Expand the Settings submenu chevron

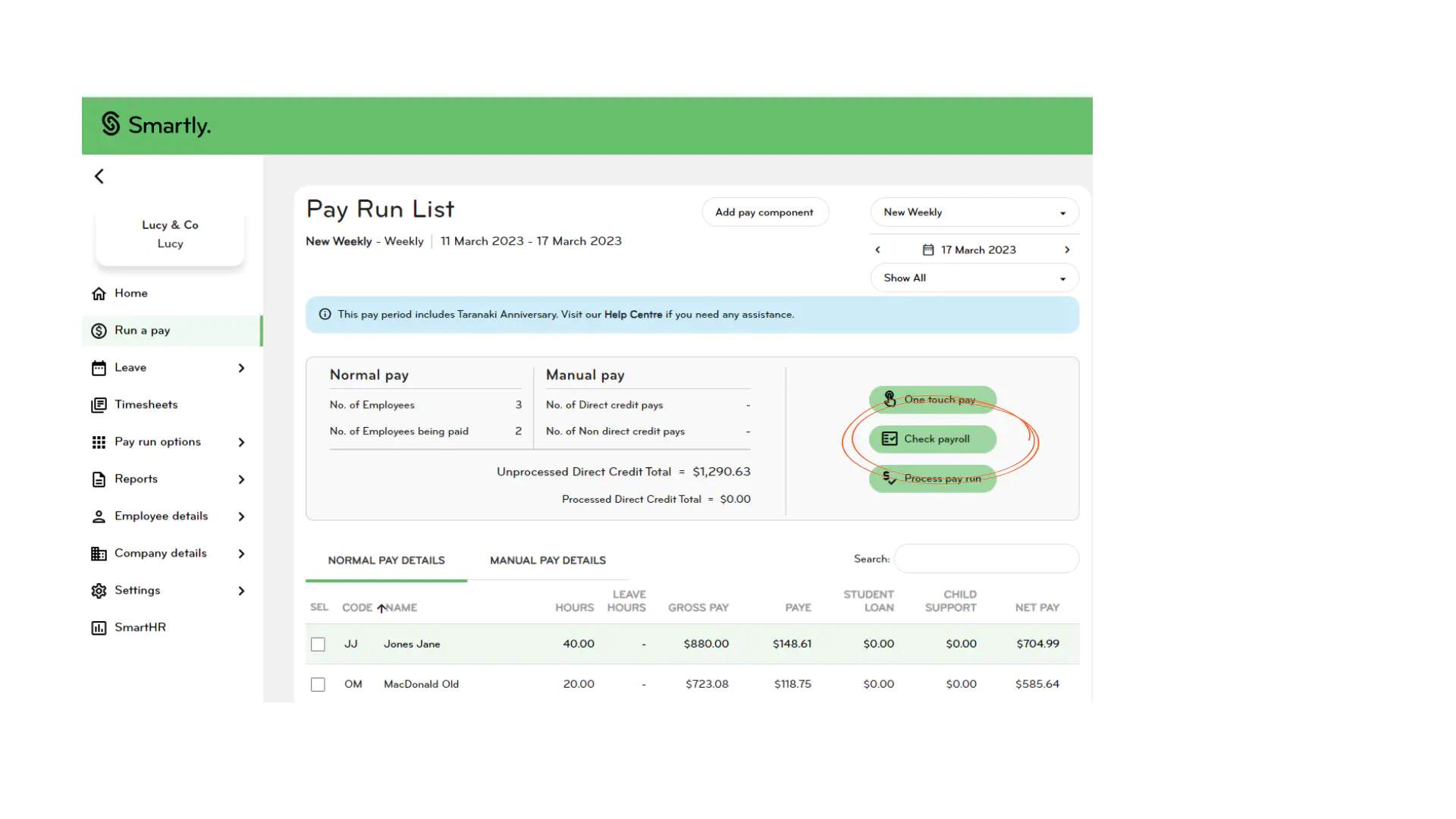(241, 591)
